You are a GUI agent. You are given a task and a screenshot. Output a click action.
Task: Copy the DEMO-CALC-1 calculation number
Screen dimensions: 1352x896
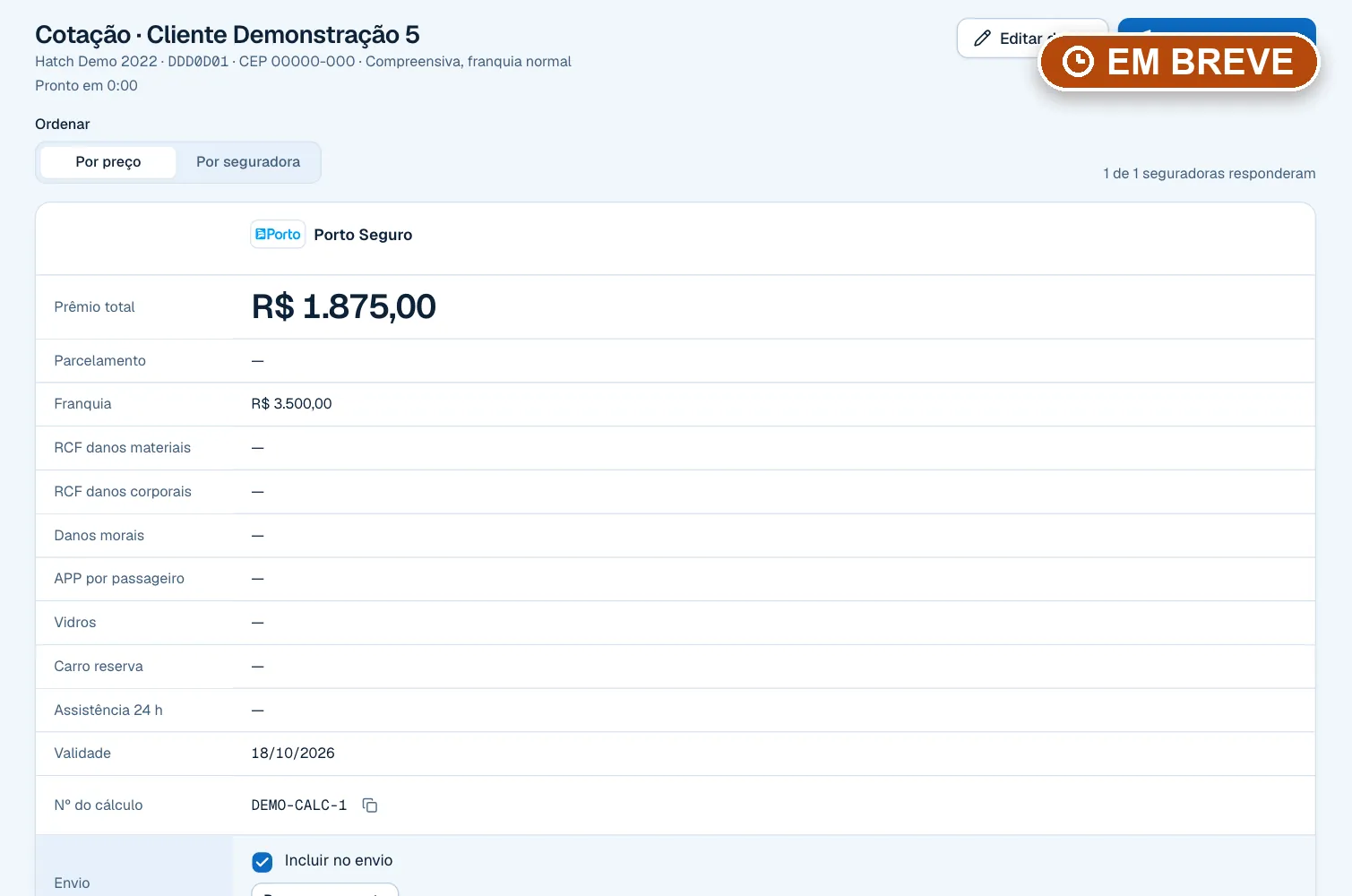point(370,806)
